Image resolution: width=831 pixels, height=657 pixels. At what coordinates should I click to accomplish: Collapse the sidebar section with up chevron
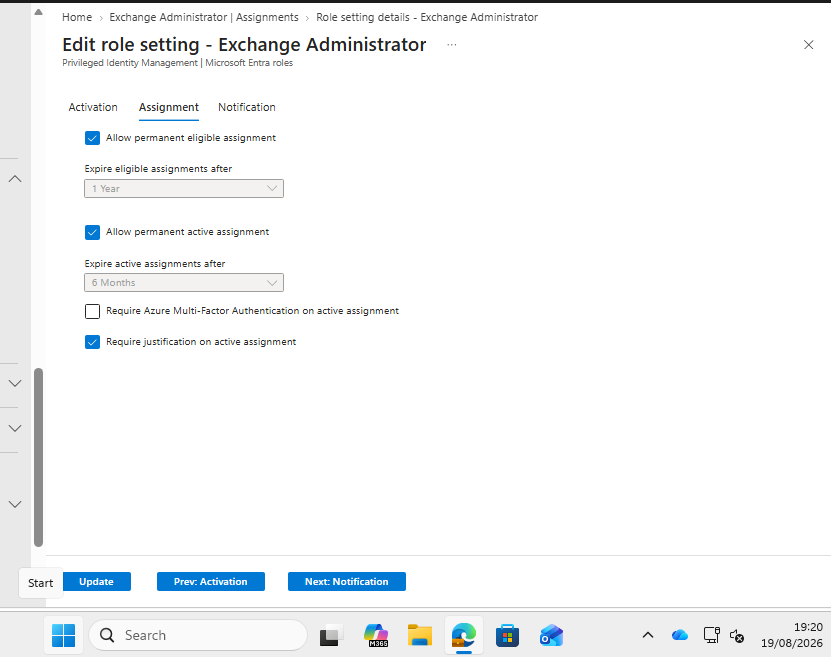click(15, 179)
